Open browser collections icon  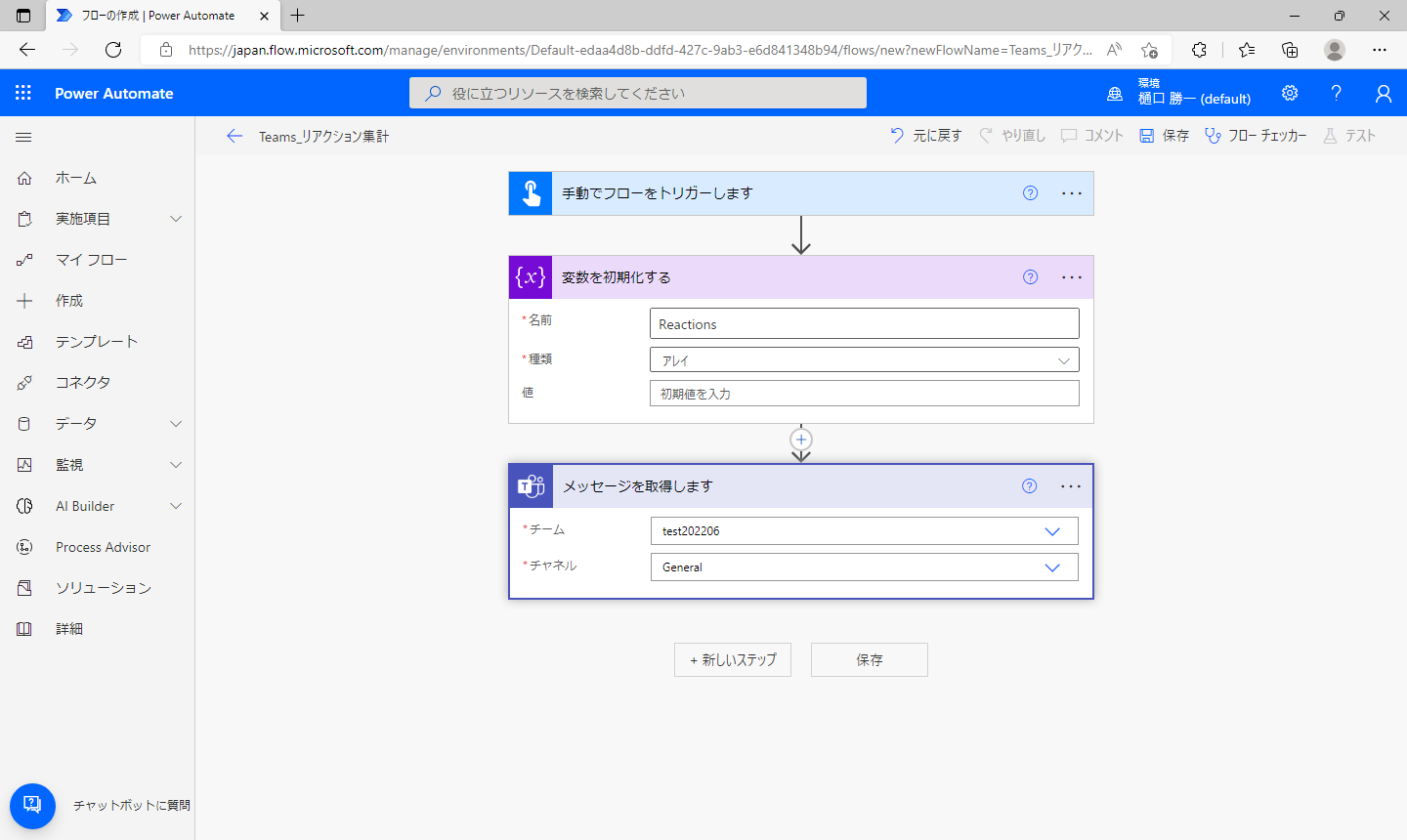pyautogui.click(x=1290, y=50)
